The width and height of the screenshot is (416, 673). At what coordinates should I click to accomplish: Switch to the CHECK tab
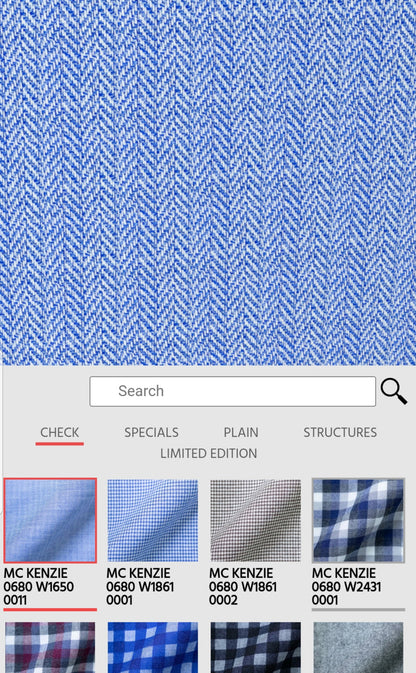pos(60,432)
